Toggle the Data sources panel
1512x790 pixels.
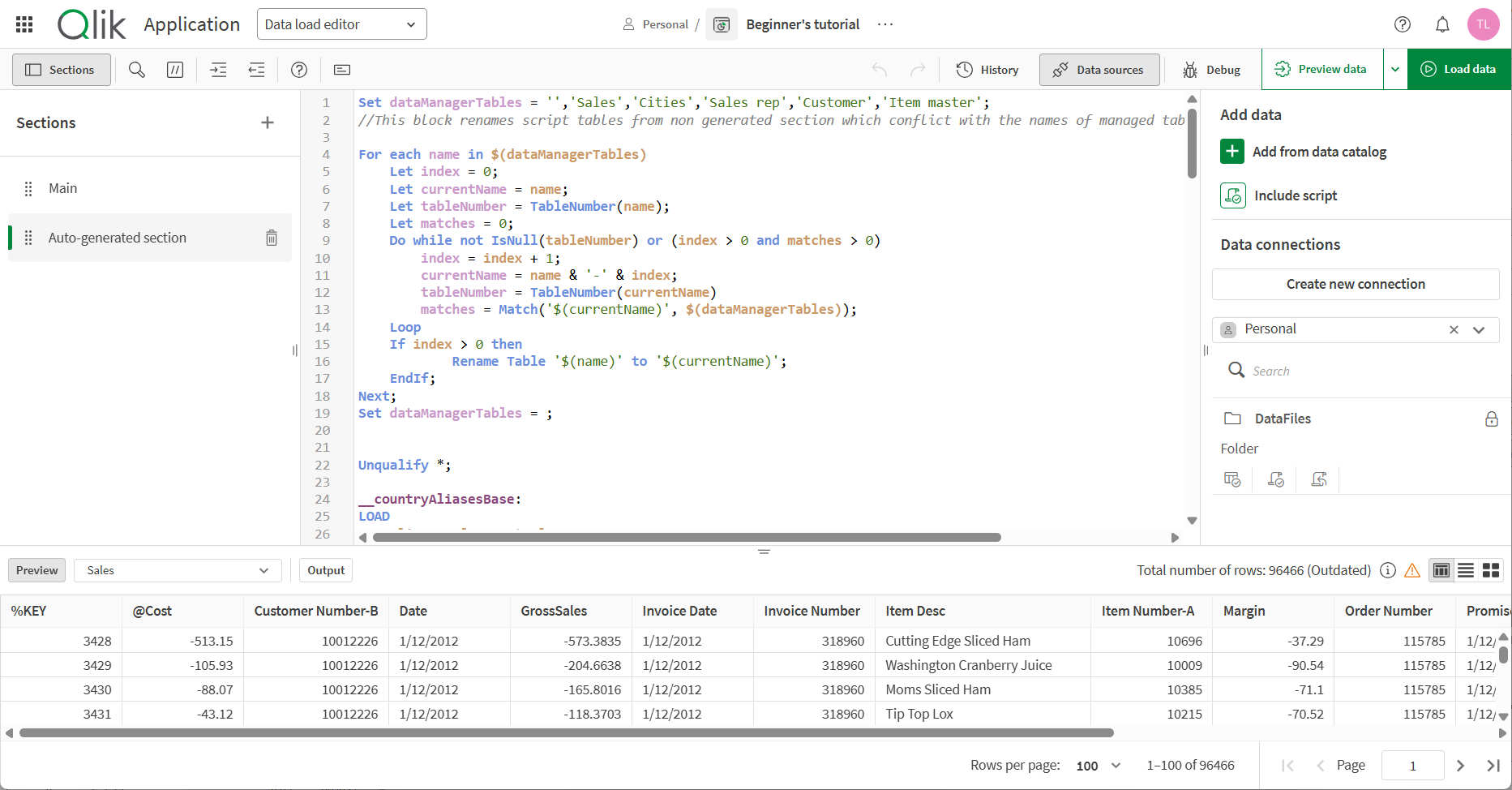1099,70
